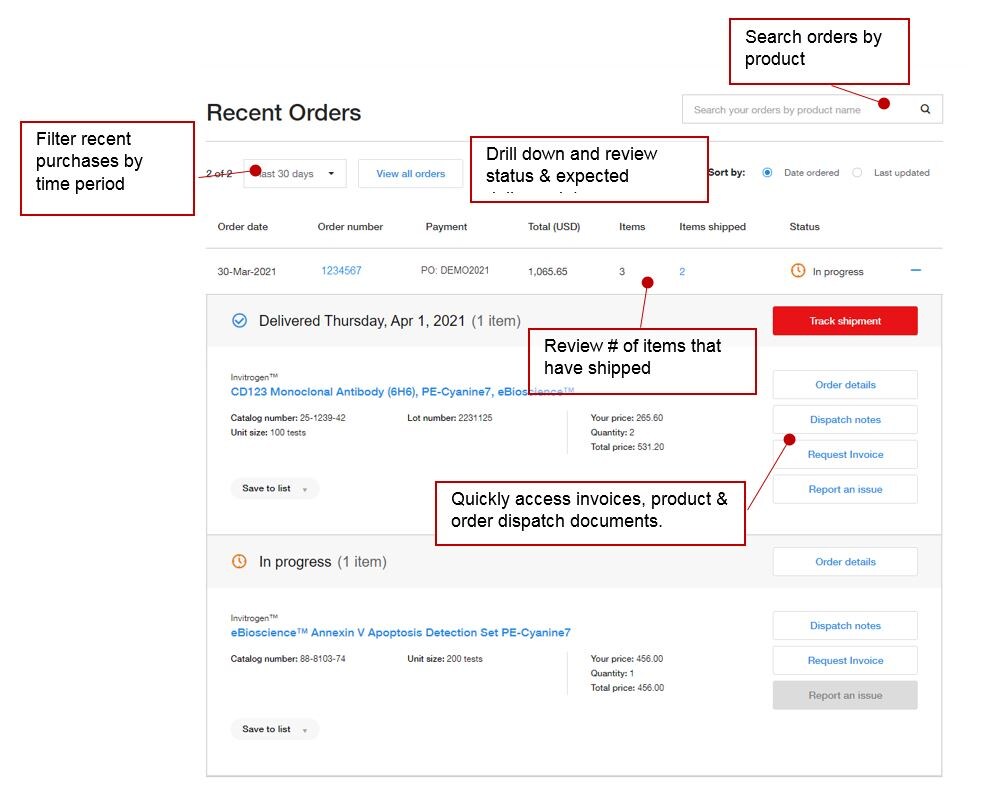Expand Save to list for CD123 Antibody
Image resolution: width=982 pixels, height=793 pixels.
274,489
